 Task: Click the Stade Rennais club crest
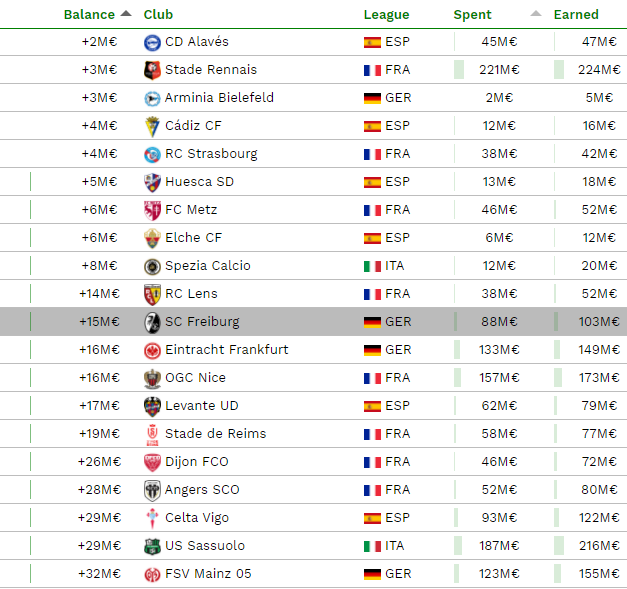click(152, 70)
